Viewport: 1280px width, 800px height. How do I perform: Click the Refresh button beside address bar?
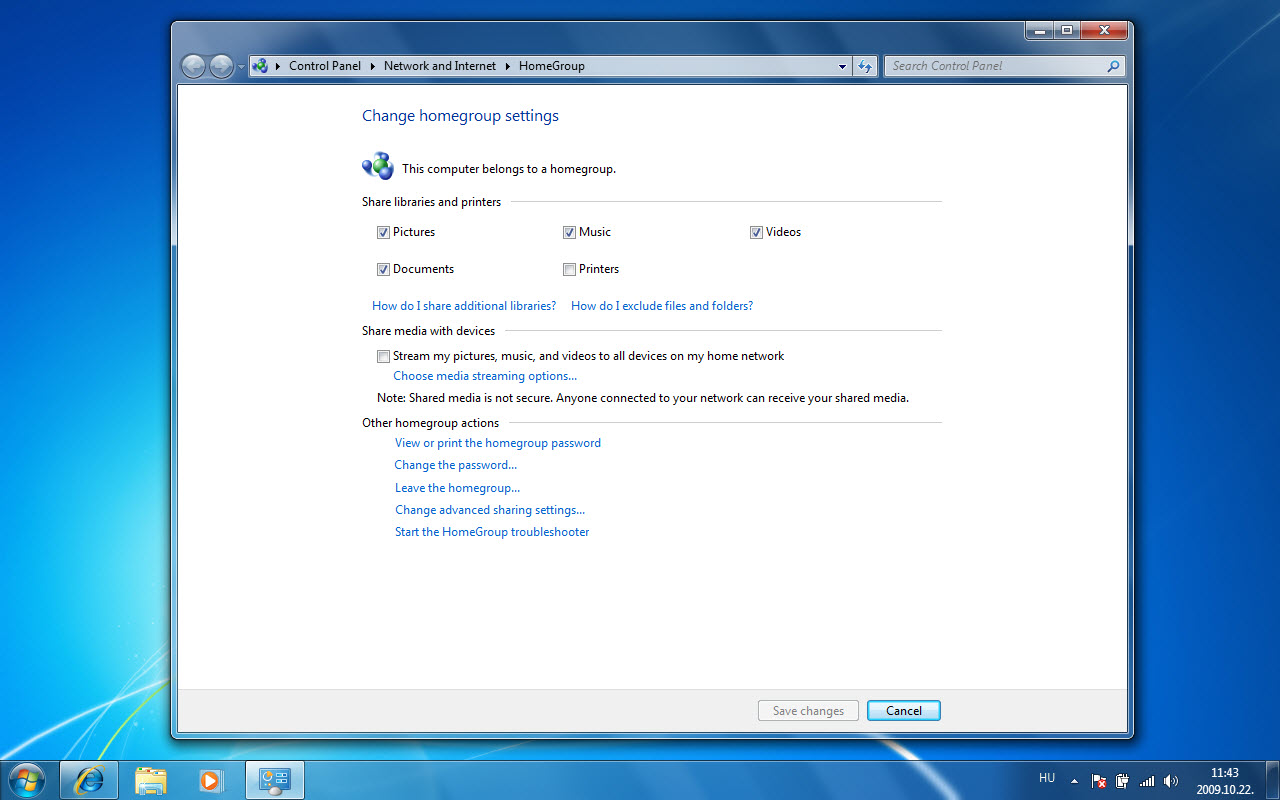[865, 66]
